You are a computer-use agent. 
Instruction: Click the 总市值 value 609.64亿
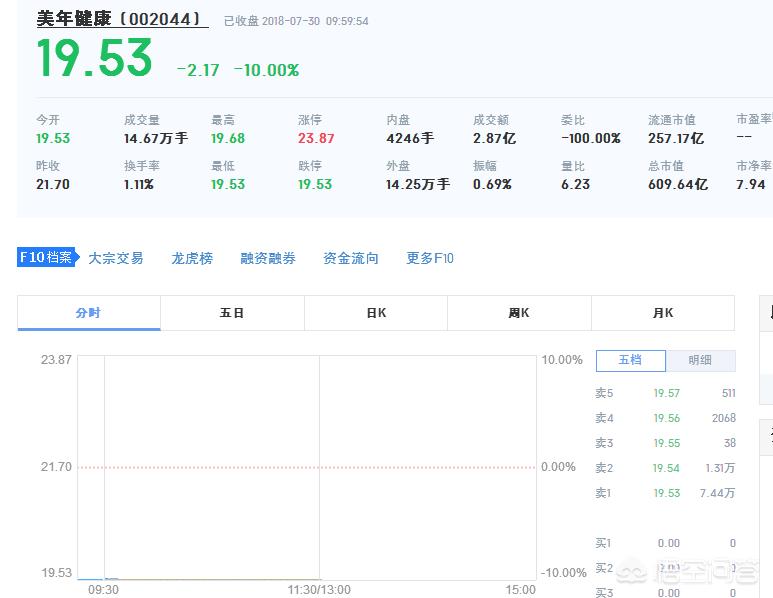tap(678, 184)
